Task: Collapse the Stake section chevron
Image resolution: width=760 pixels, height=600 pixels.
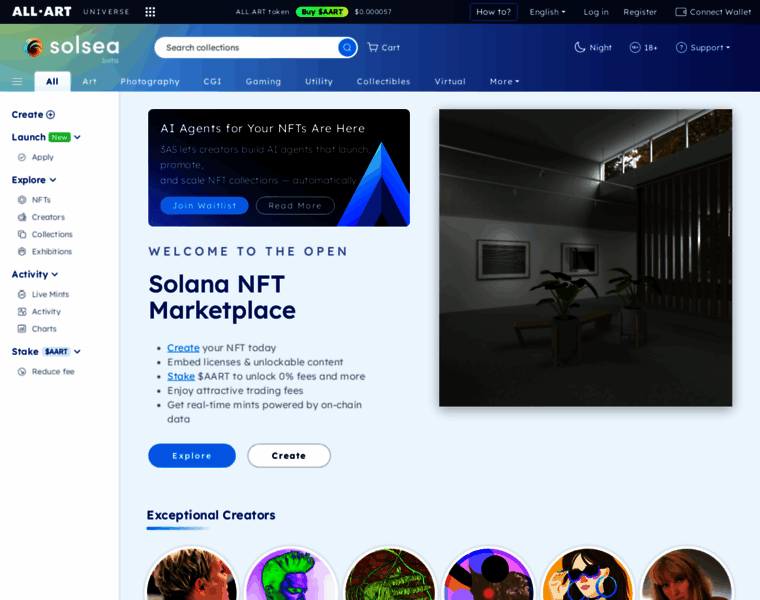Action: 78,351
